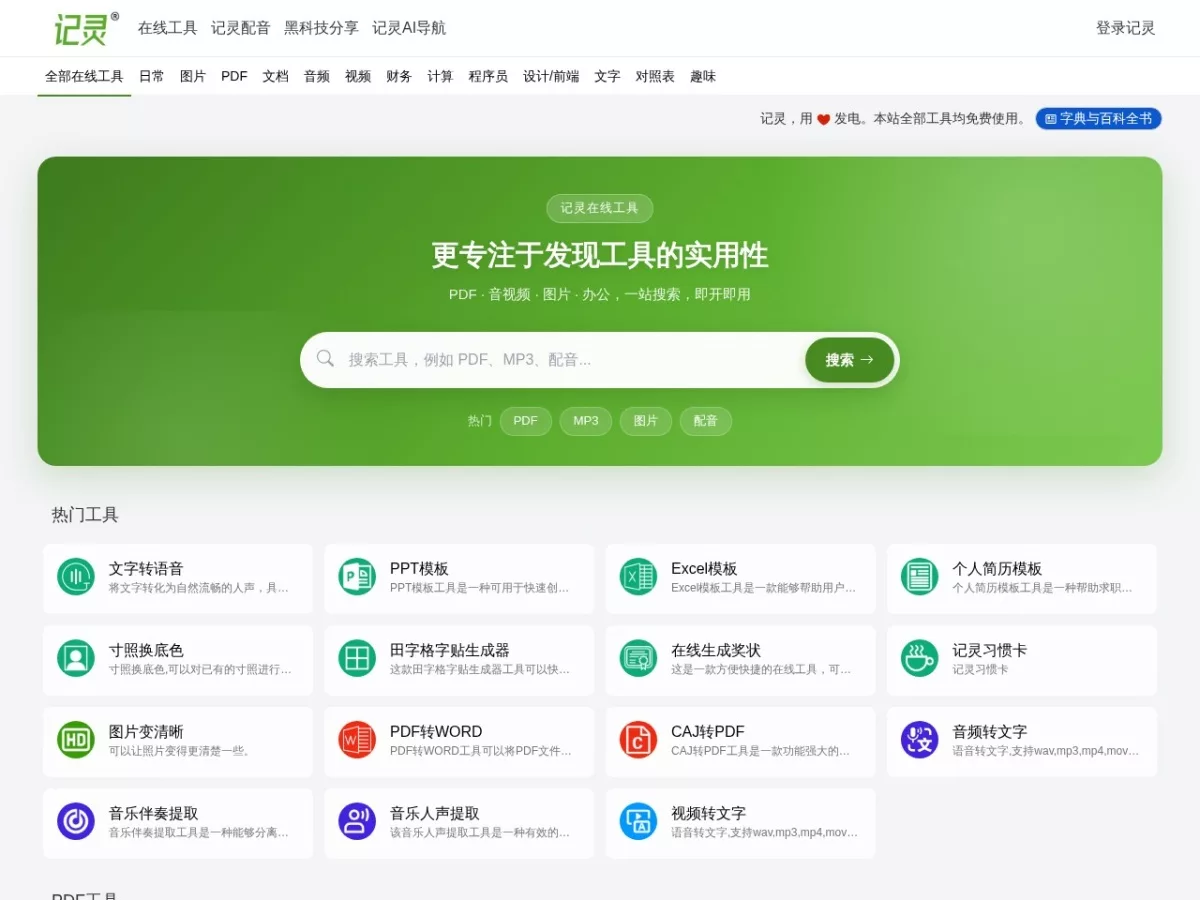Open the 文字转语音 tool icon
Viewport: 1200px width, 900px height.
[x=76, y=577]
